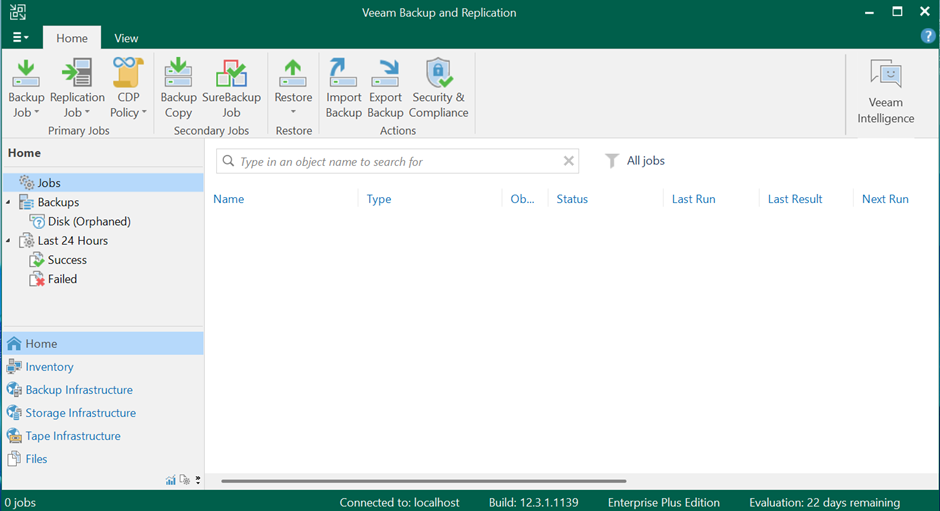Click first small icon in navigation pane footer
940x511 pixels.
(171, 480)
